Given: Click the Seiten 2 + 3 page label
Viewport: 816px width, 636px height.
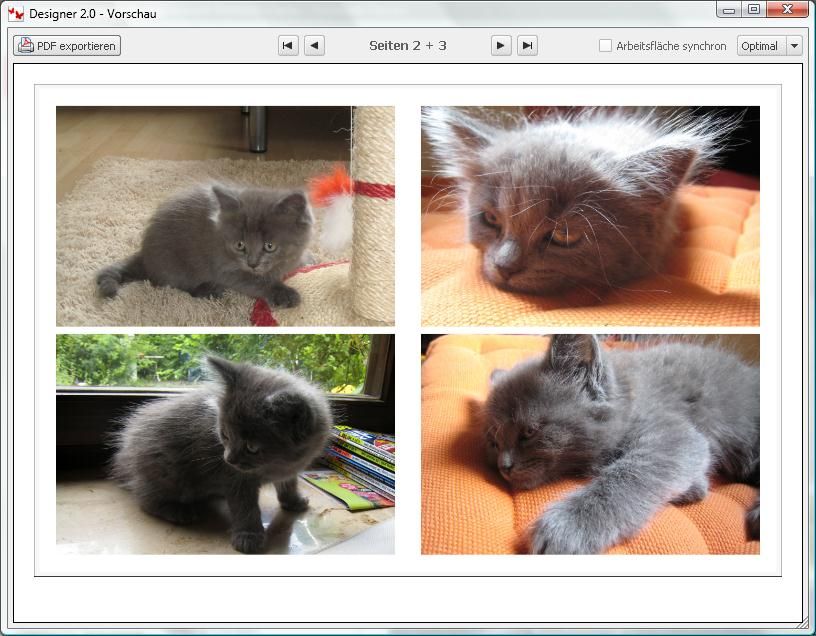Looking at the screenshot, I should click(x=407, y=46).
